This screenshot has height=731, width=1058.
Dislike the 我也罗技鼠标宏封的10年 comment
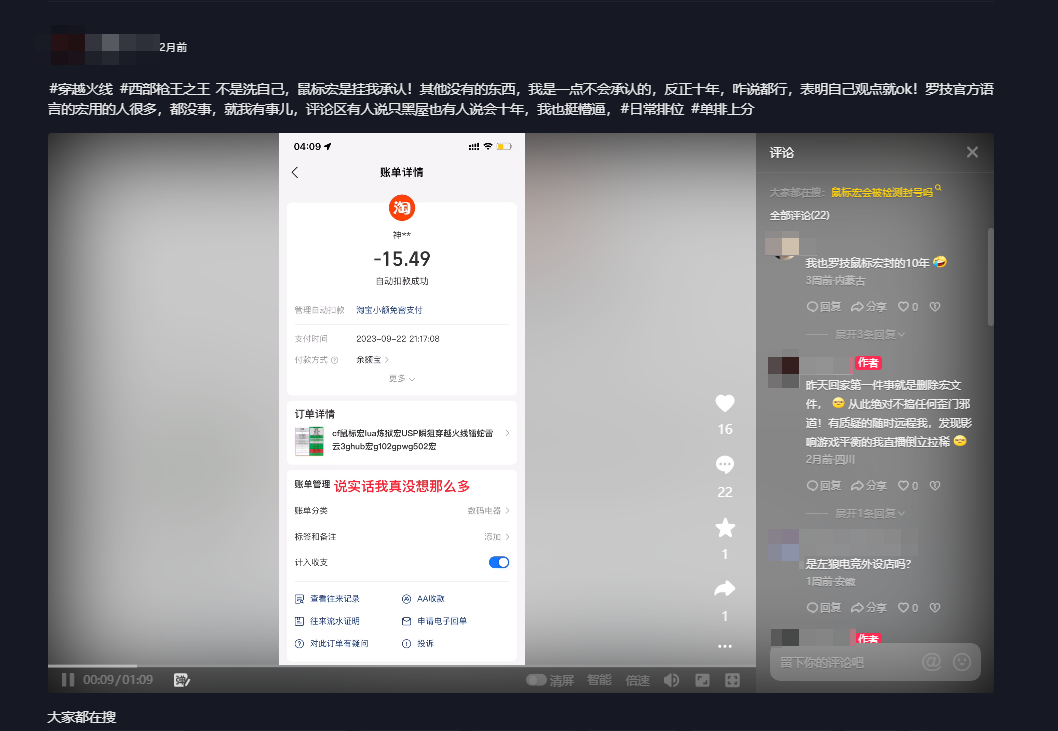(935, 306)
